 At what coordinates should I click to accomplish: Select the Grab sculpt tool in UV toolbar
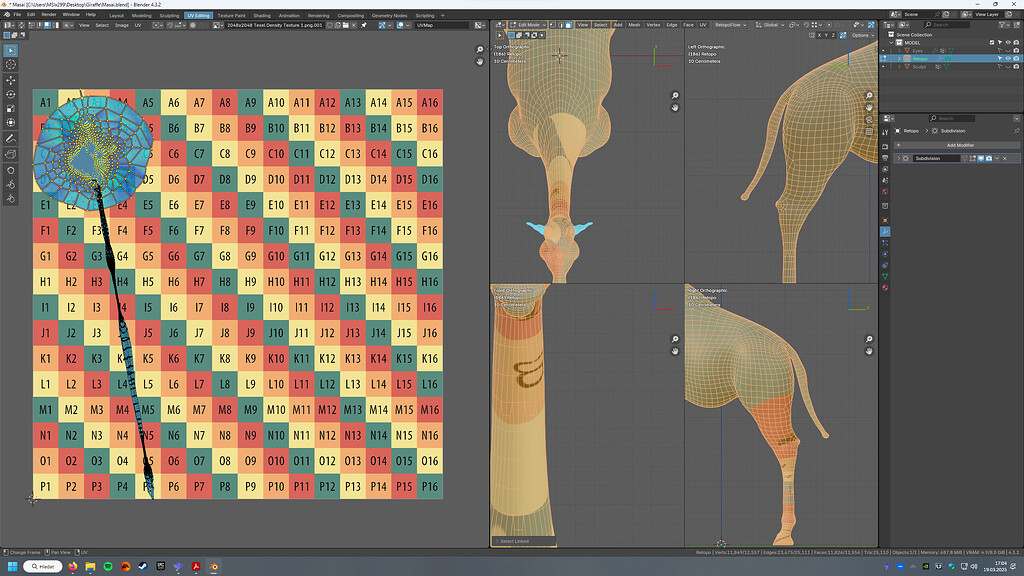10,170
